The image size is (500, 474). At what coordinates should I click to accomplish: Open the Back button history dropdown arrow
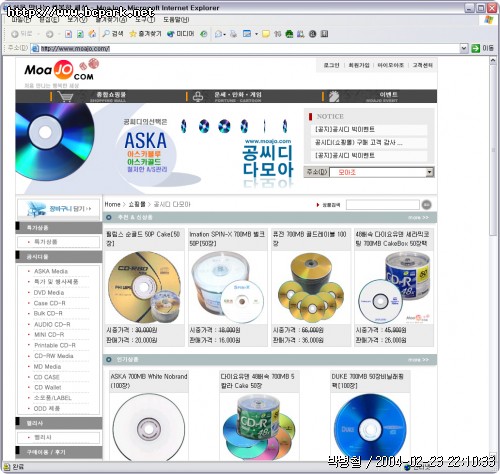[x=38, y=34]
